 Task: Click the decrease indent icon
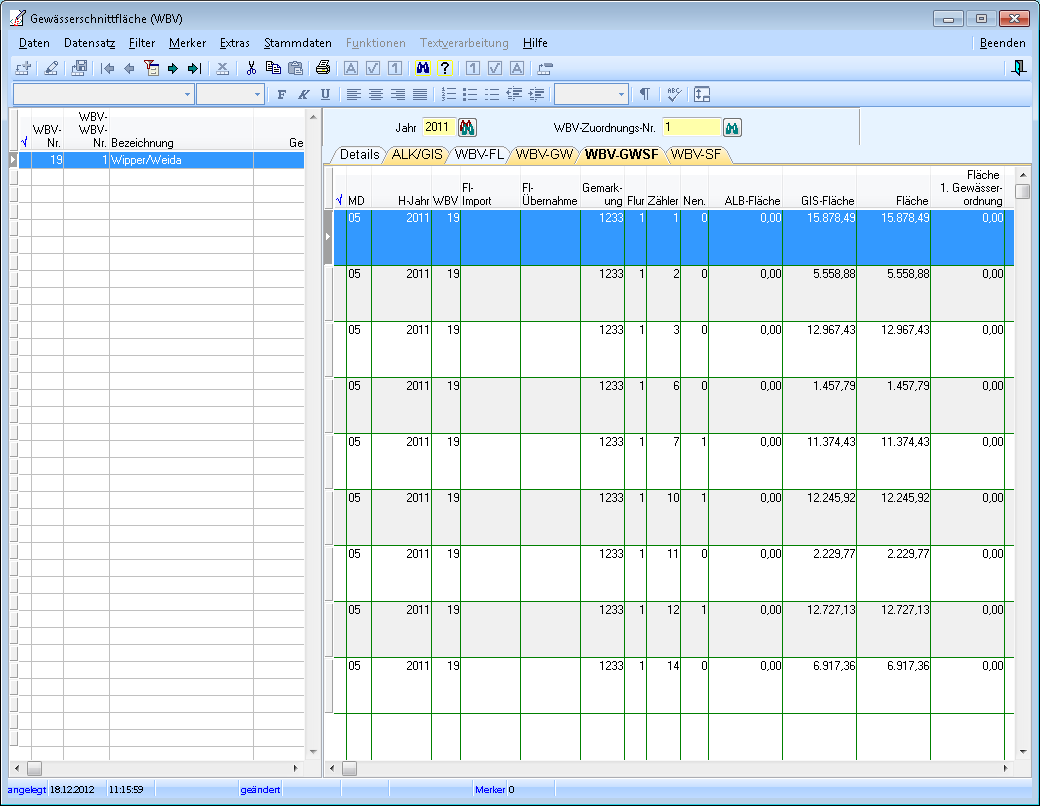coord(514,94)
